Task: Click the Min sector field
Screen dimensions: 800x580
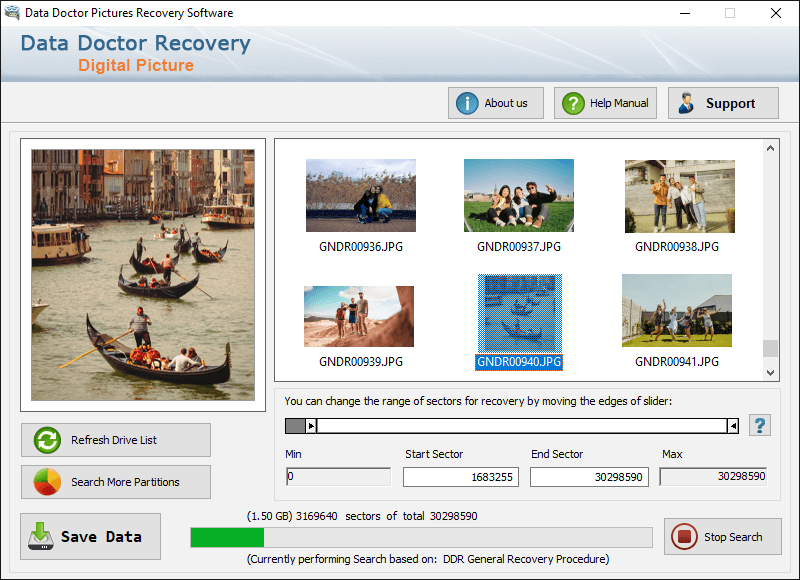Action: pos(339,476)
